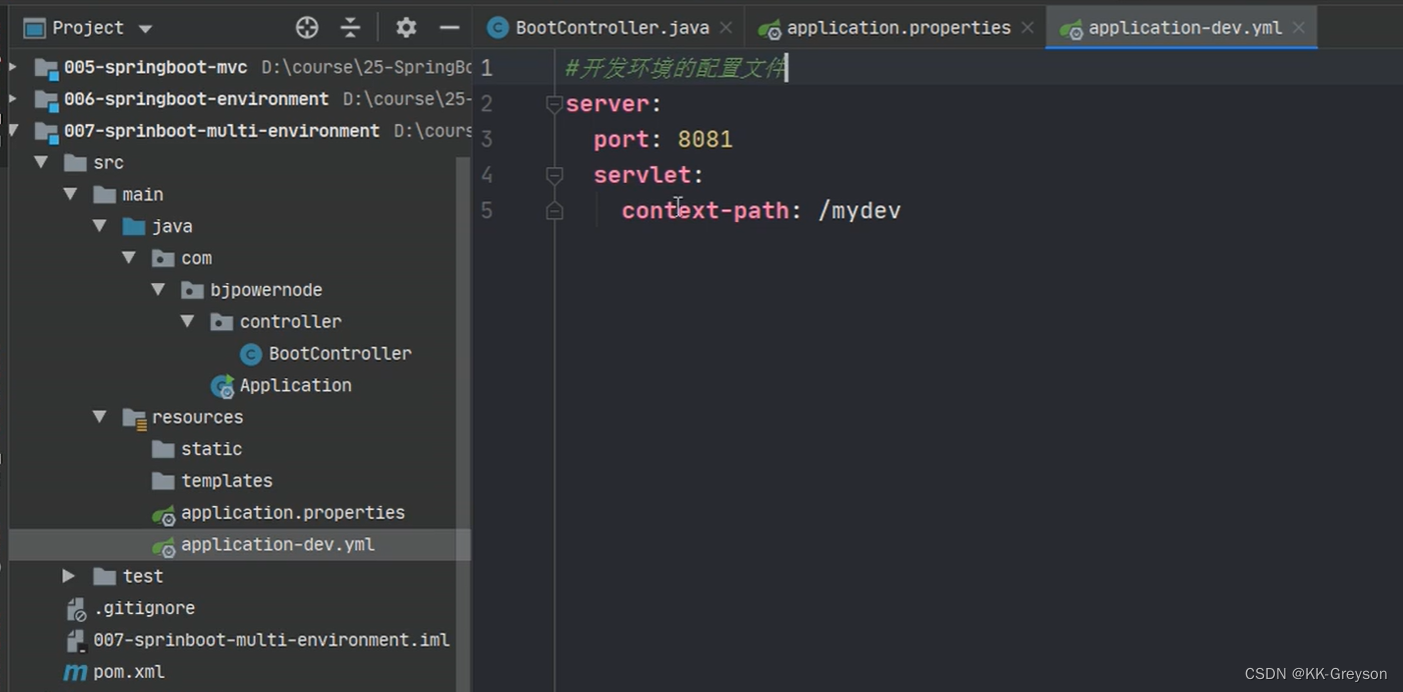The image size is (1403, 692).
Task: Click the port value 8081
Action: tap(705, 139)
